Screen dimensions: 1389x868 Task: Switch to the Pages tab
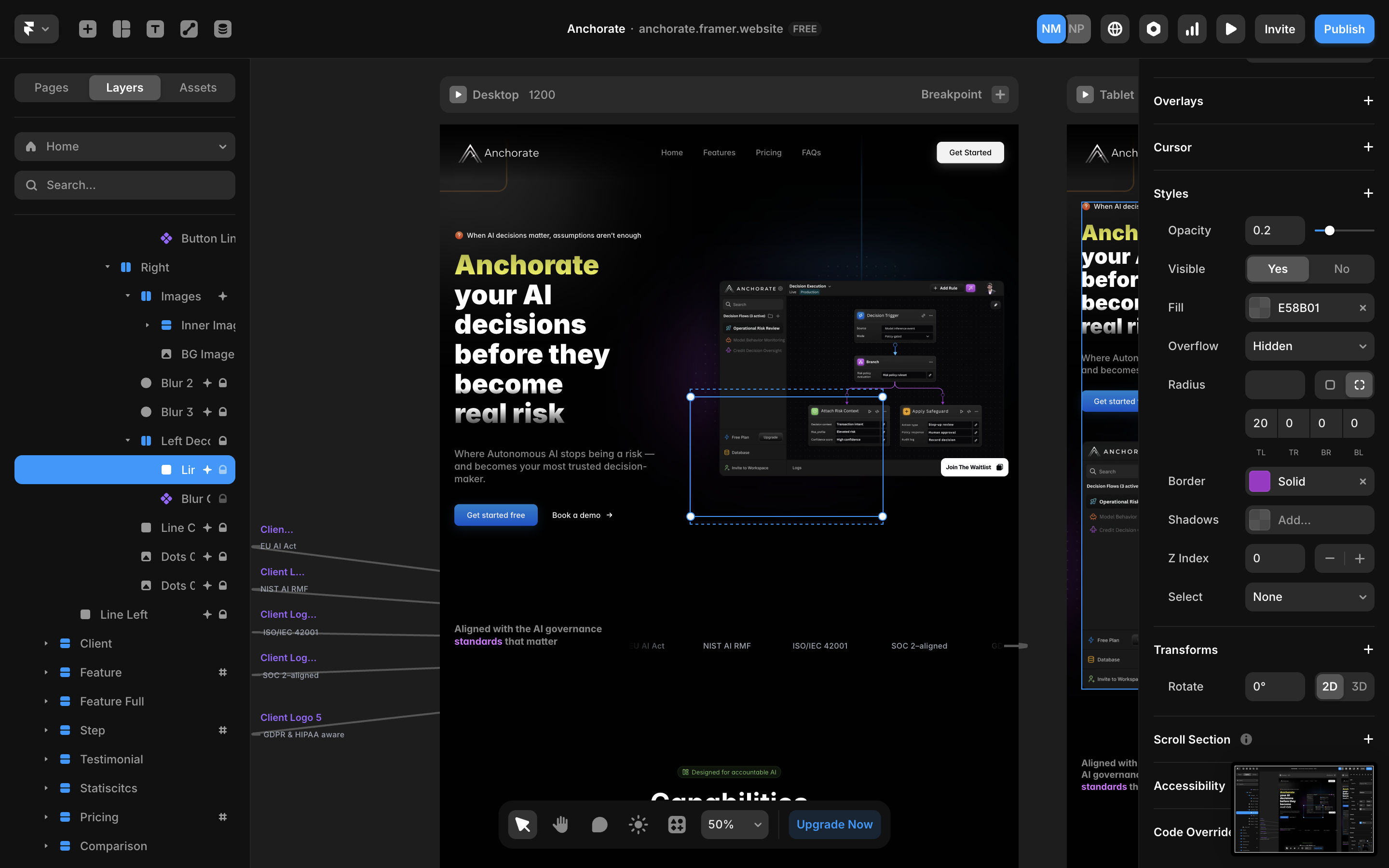51,87
